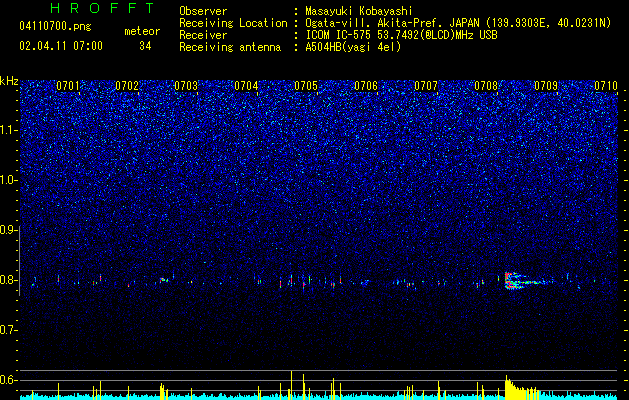The width and height of the screenshot is (629, 400).
Task: Click the 0703 time marker
Action: [186, 86]
